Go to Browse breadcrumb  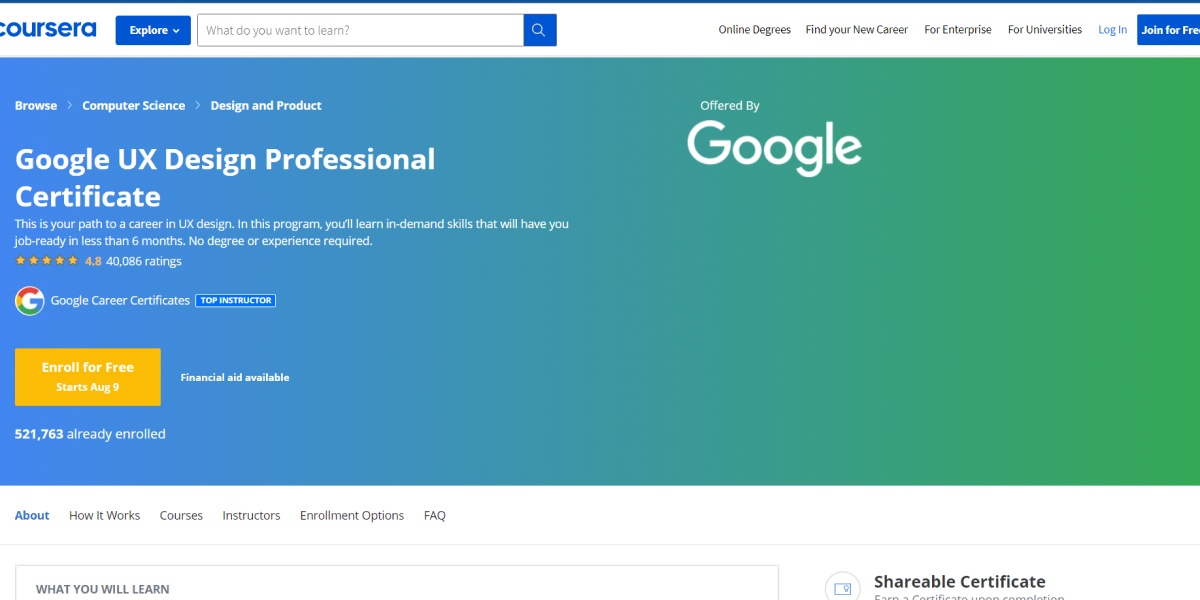coord(36,105)
